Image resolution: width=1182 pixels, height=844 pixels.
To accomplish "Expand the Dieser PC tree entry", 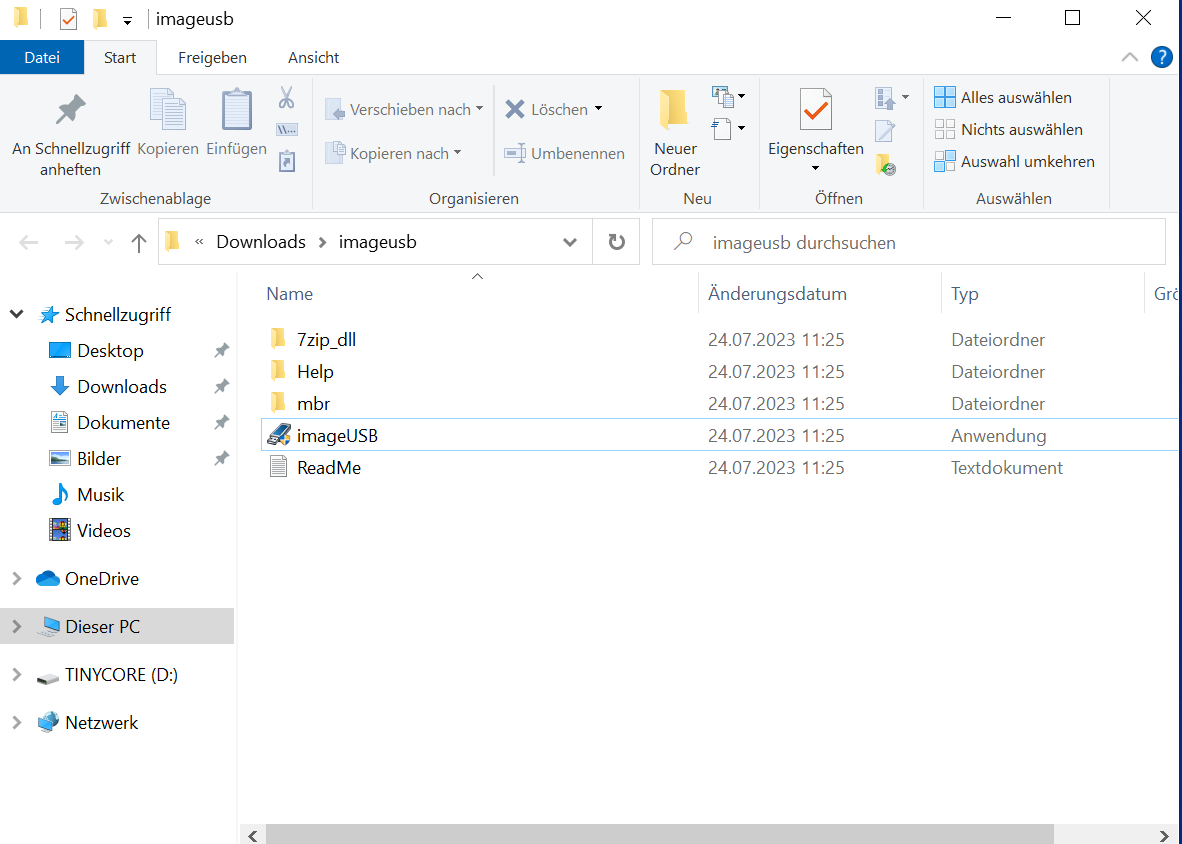I will click(16, 626).
